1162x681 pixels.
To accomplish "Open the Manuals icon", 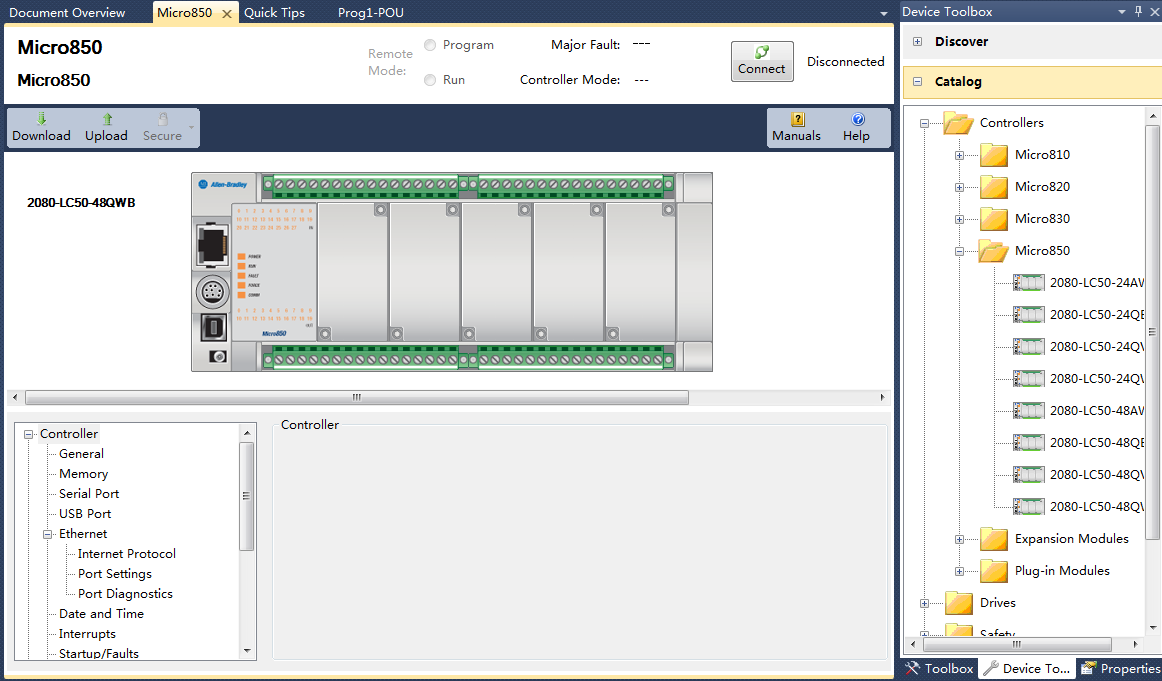I will point(797,119).
